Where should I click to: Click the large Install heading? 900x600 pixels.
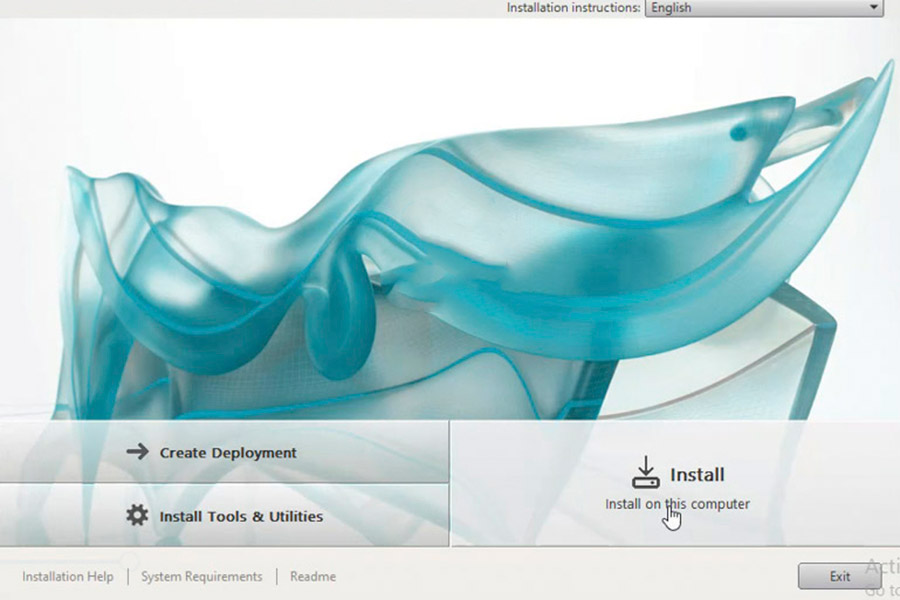click(697, 475)
